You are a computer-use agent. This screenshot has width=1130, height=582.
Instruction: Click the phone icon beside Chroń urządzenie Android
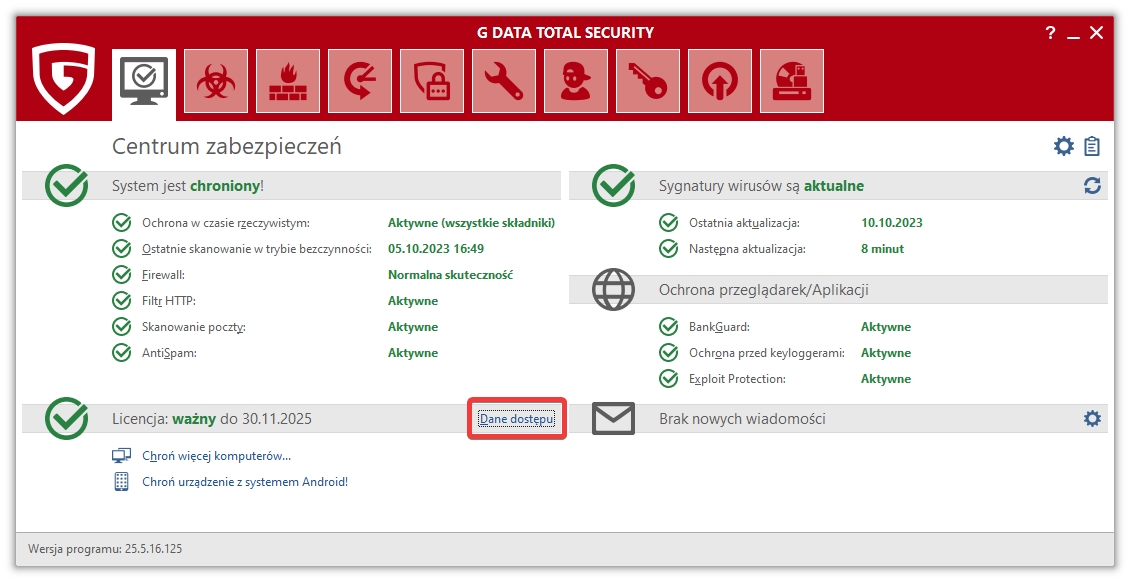[x=122, y=481]
